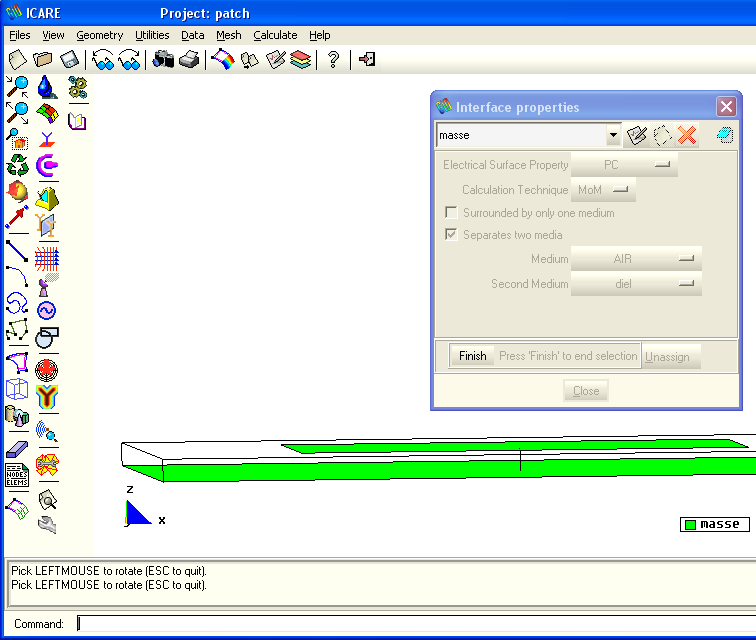
Task: Open the Calculate menu
Action: pos(275,35)
